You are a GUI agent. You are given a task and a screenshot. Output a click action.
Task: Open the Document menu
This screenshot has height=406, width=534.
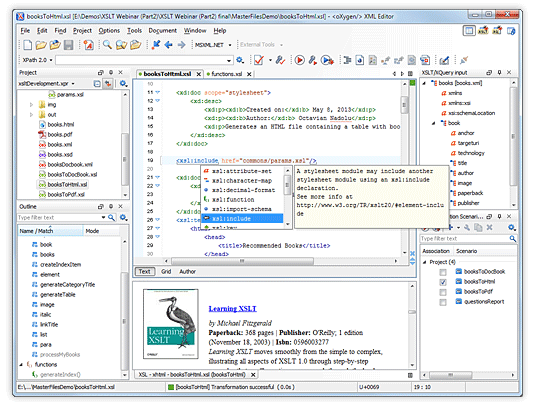(162, 31)
